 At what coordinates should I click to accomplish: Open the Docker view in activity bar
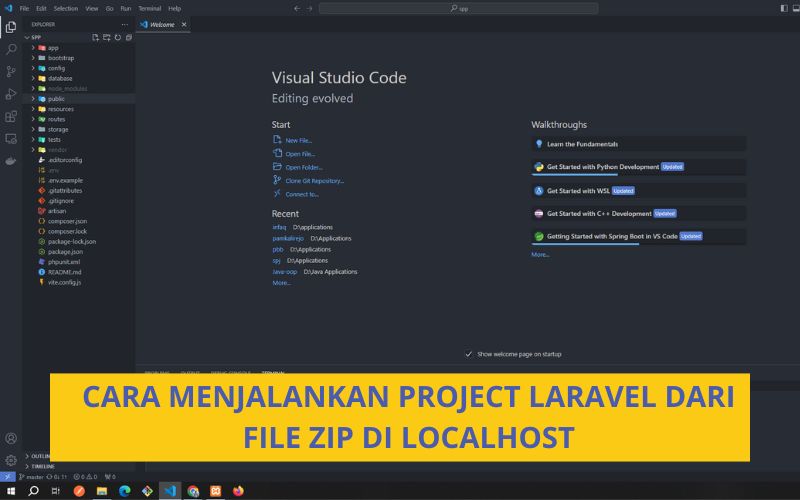click(11, 161)
